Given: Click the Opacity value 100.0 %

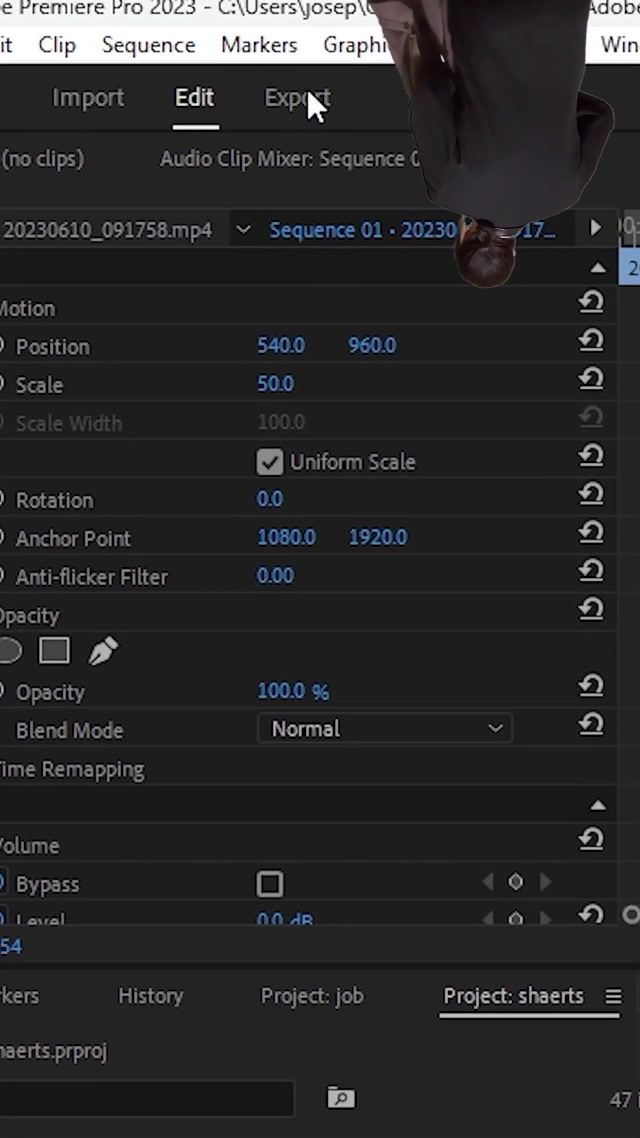Looking at the screenshot, I should pyautogui.click(x=292, y=691).
